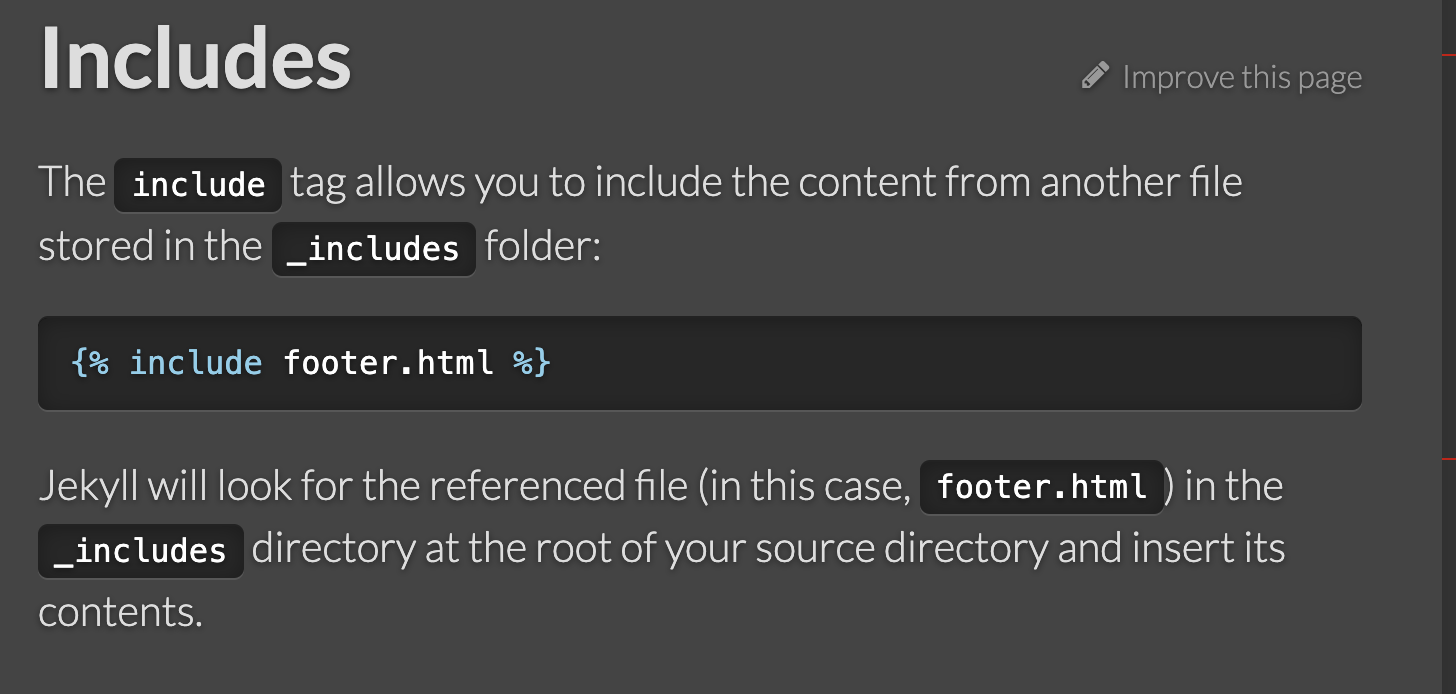
Task: Click the opening "{%" delimiter in code block
Action: coord(91,362)
